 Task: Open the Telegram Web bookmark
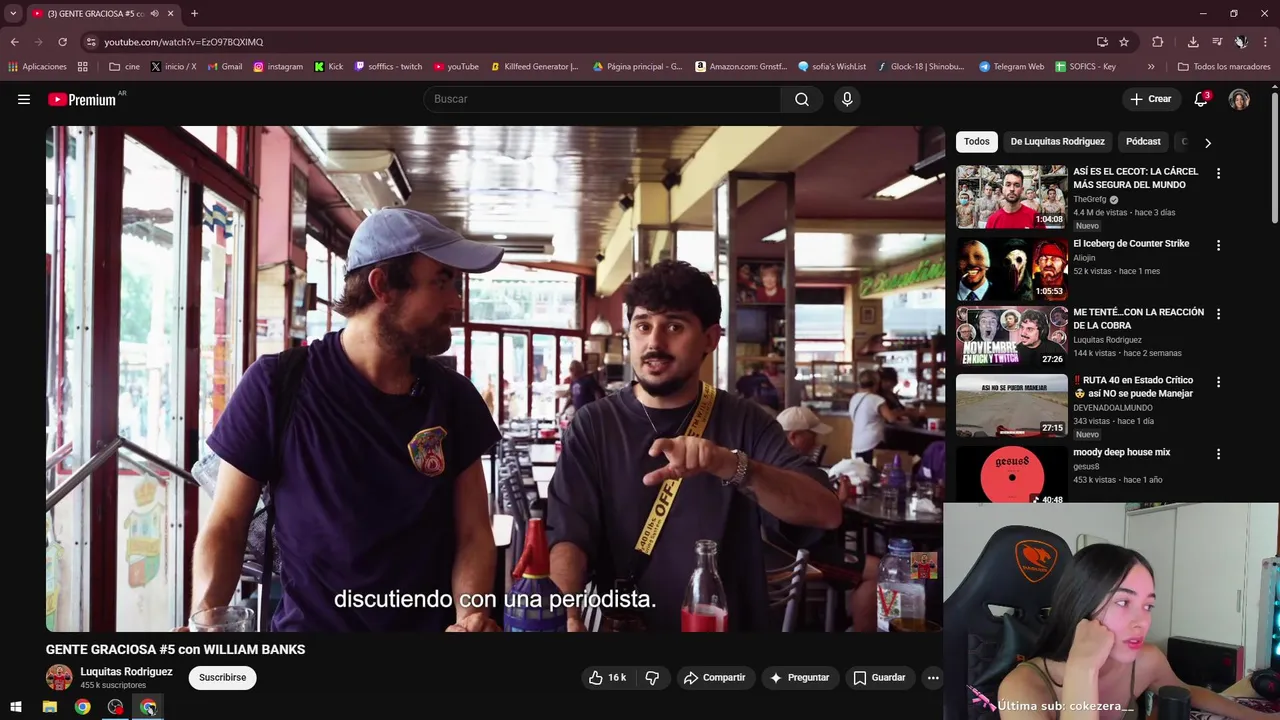point(1011,67)
